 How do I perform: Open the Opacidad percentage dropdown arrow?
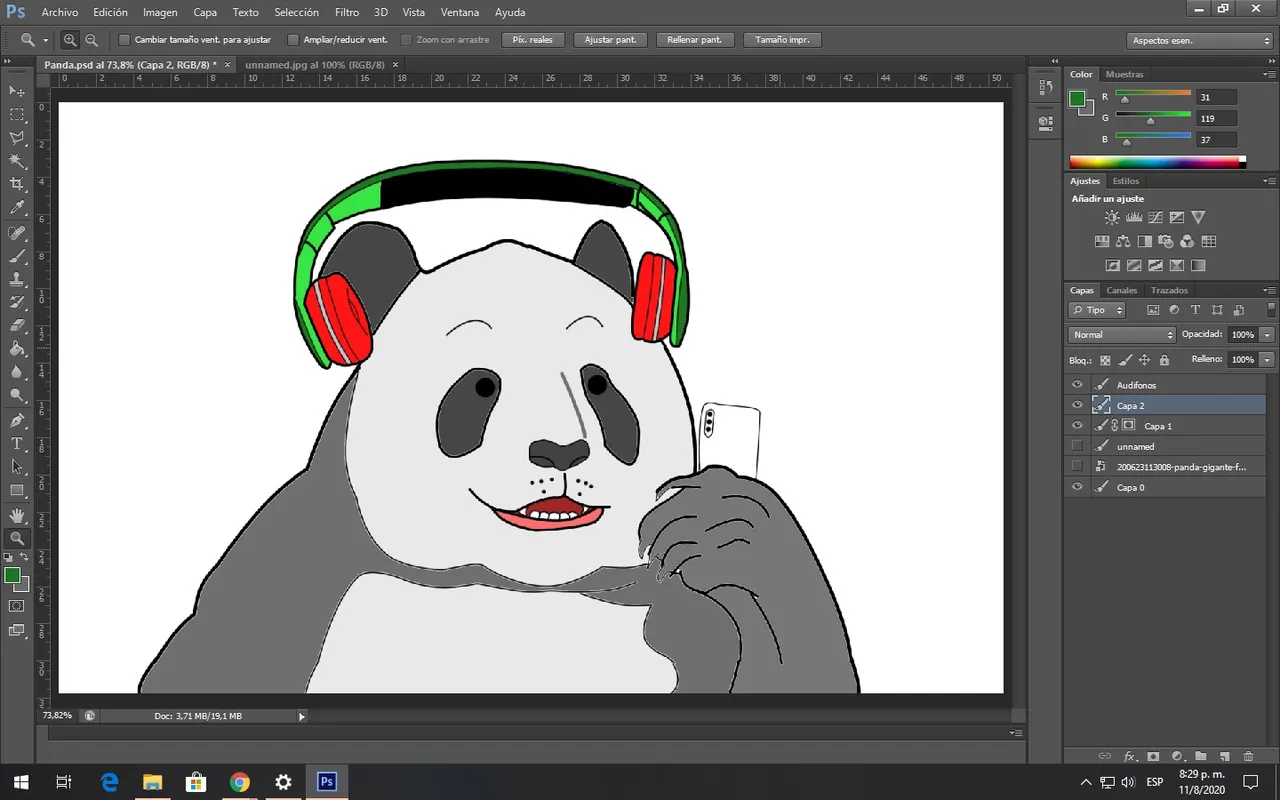click(1268, 335)
